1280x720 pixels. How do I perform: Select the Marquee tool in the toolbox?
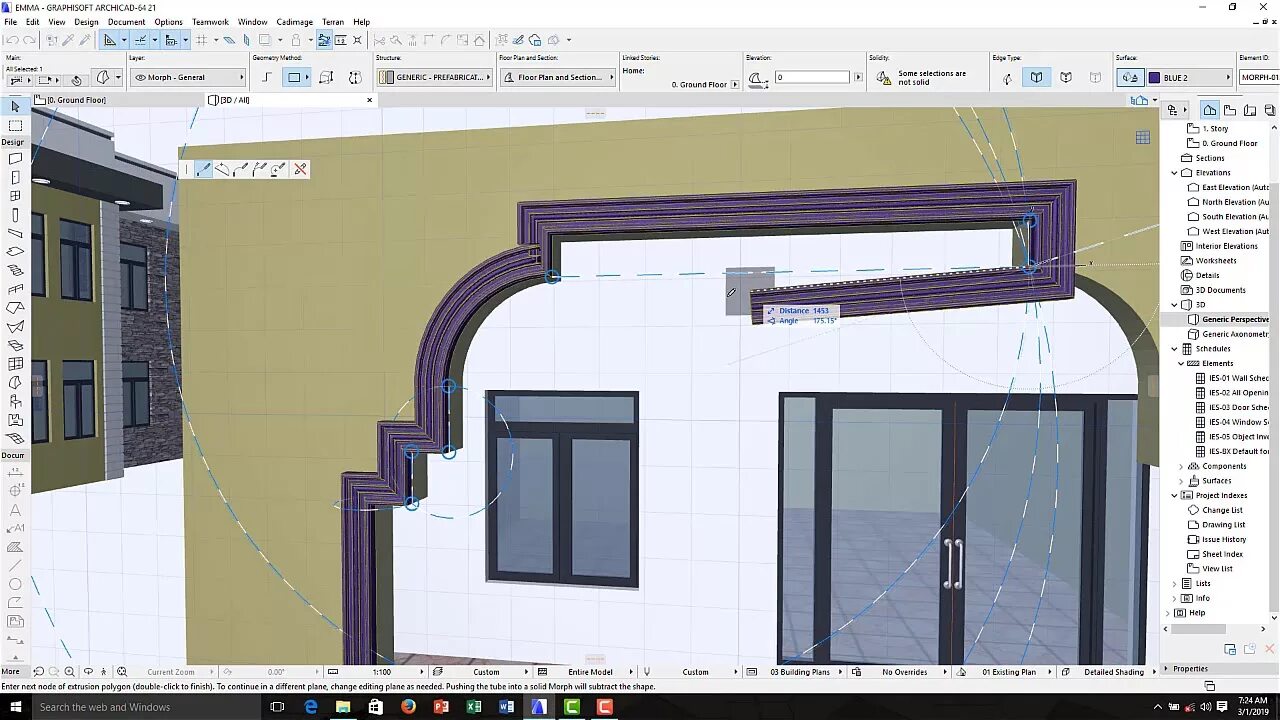[15, 126]
